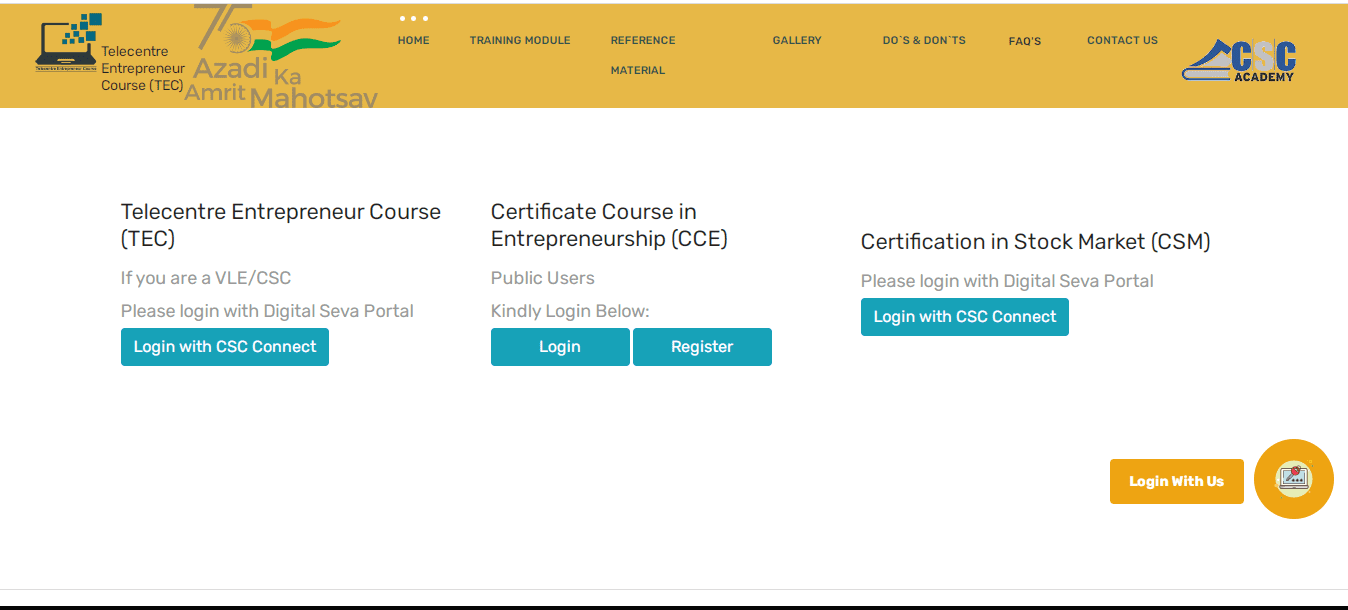The width and height of the screenshot is (1348, 610).
Task: Click 'Please login with Digital Seva Portal' under CSM
Action: tap(1007, 281)
